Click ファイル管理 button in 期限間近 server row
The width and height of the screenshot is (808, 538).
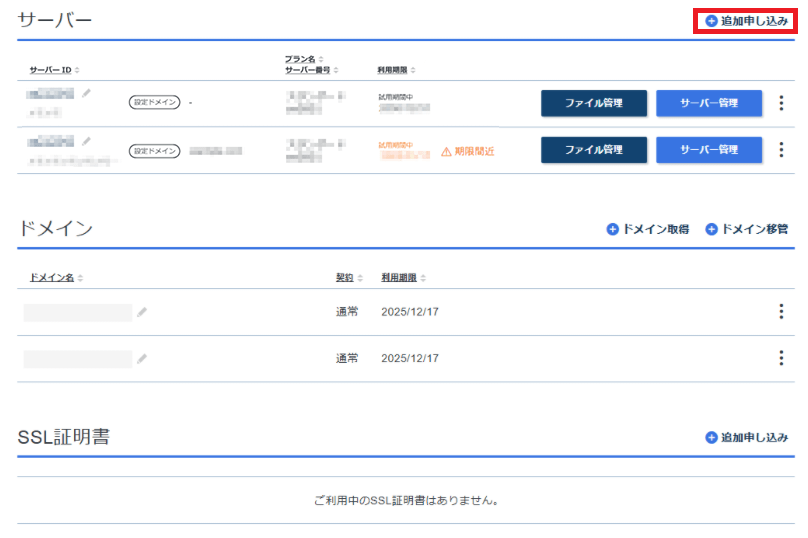coord(594,150)
